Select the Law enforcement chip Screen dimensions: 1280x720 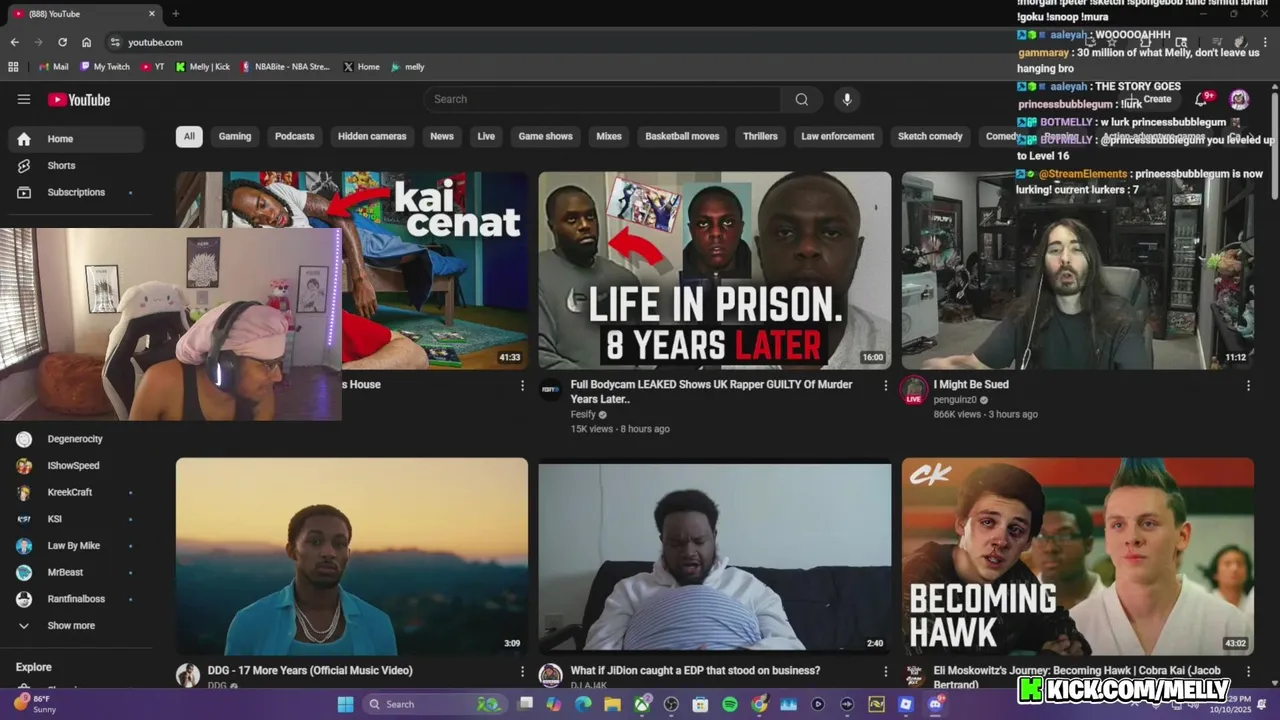coord(838,136)
